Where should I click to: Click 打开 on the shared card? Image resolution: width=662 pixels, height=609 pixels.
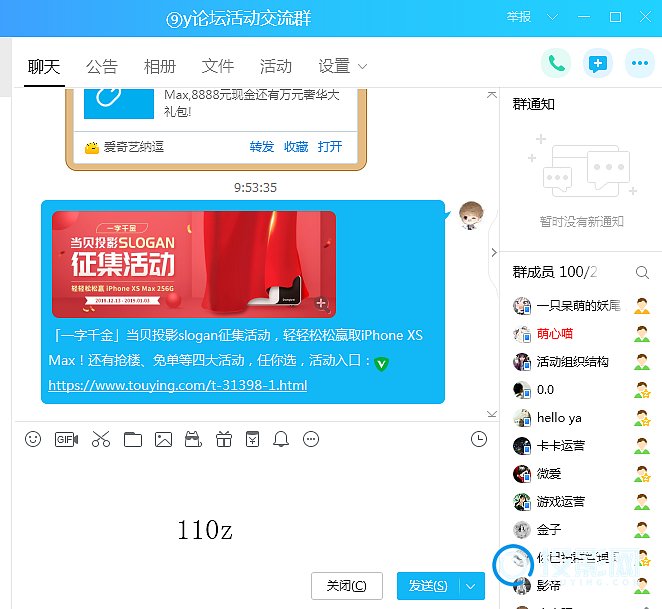coord(330,147)
